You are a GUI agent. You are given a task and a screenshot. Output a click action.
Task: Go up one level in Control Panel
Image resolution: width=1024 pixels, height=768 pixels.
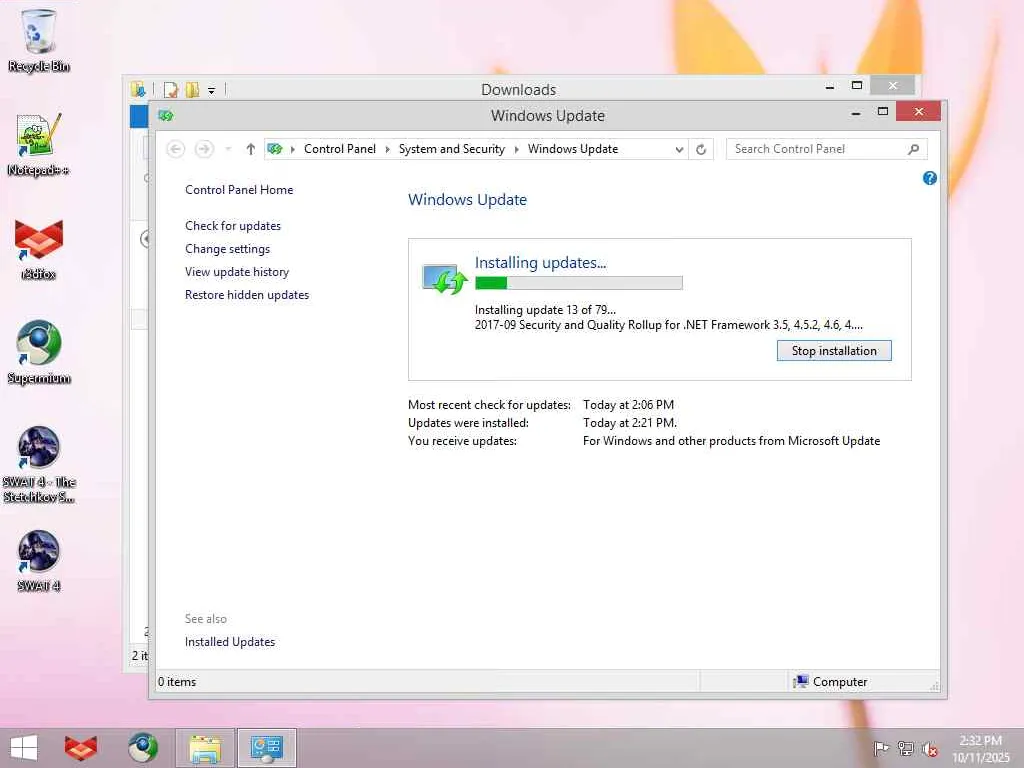[250, 150]
